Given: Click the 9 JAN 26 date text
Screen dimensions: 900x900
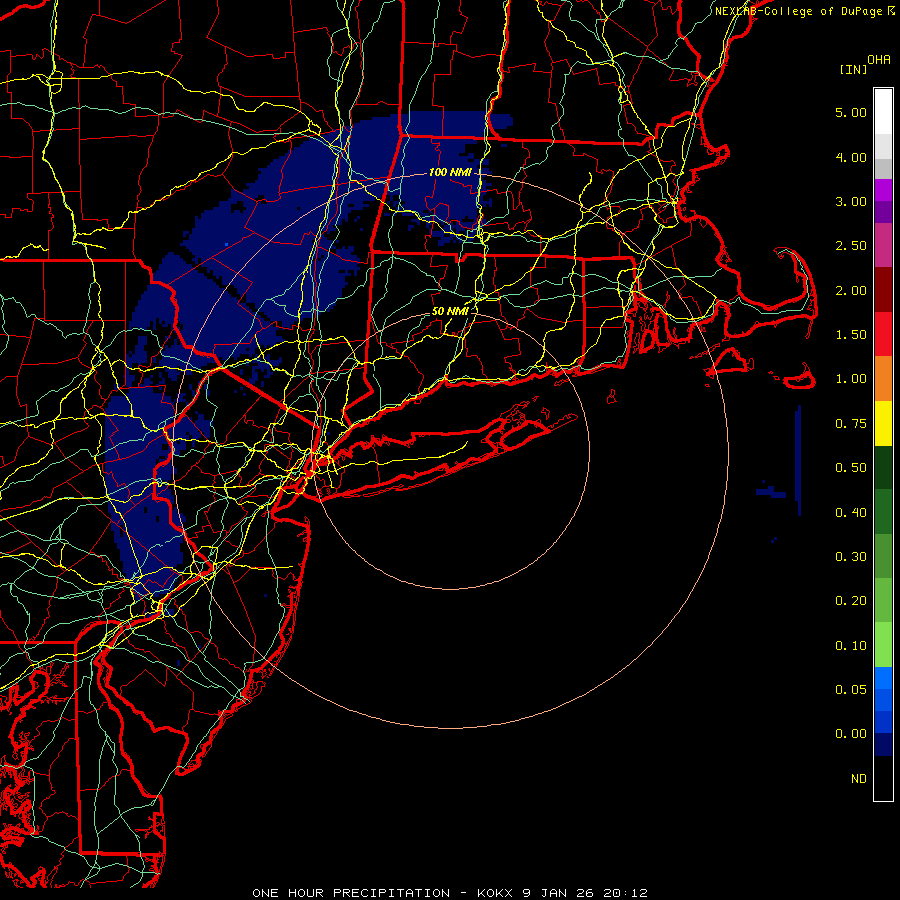Looking at the screenshot, I should pos(558,893).
